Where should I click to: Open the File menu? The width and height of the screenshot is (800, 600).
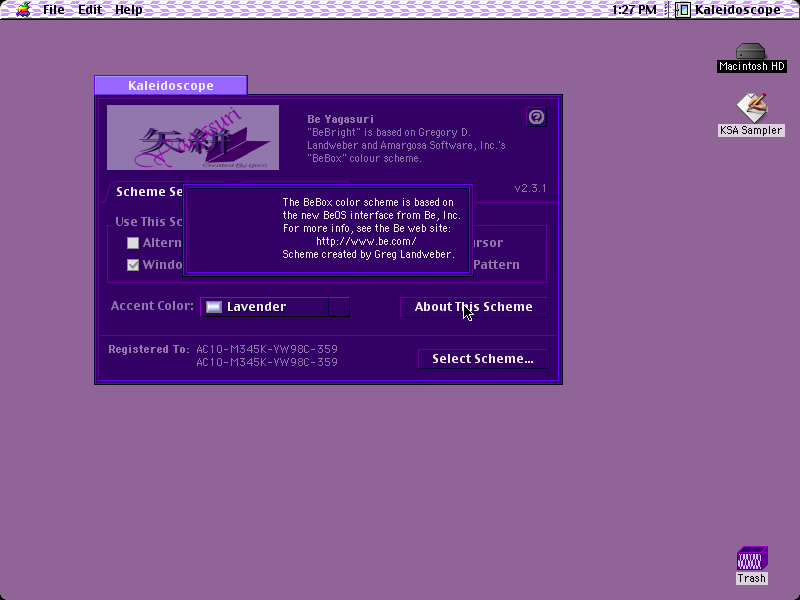[54, 9]
